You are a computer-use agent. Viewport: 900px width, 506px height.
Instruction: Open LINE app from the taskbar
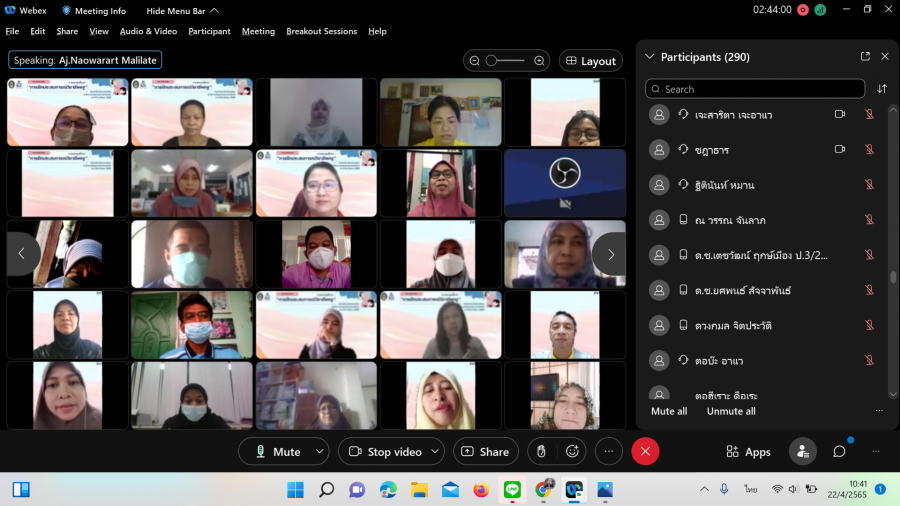click(512, 490)
